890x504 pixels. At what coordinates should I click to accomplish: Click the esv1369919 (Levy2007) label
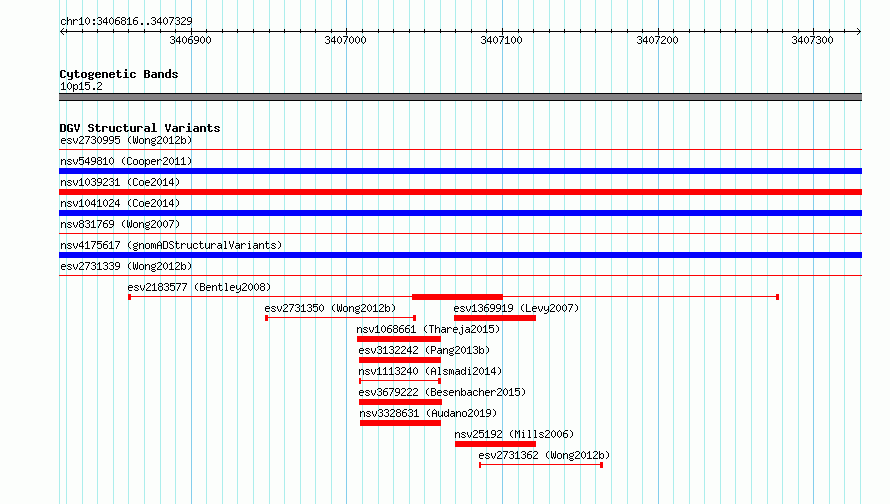click(x=516, y=308)
